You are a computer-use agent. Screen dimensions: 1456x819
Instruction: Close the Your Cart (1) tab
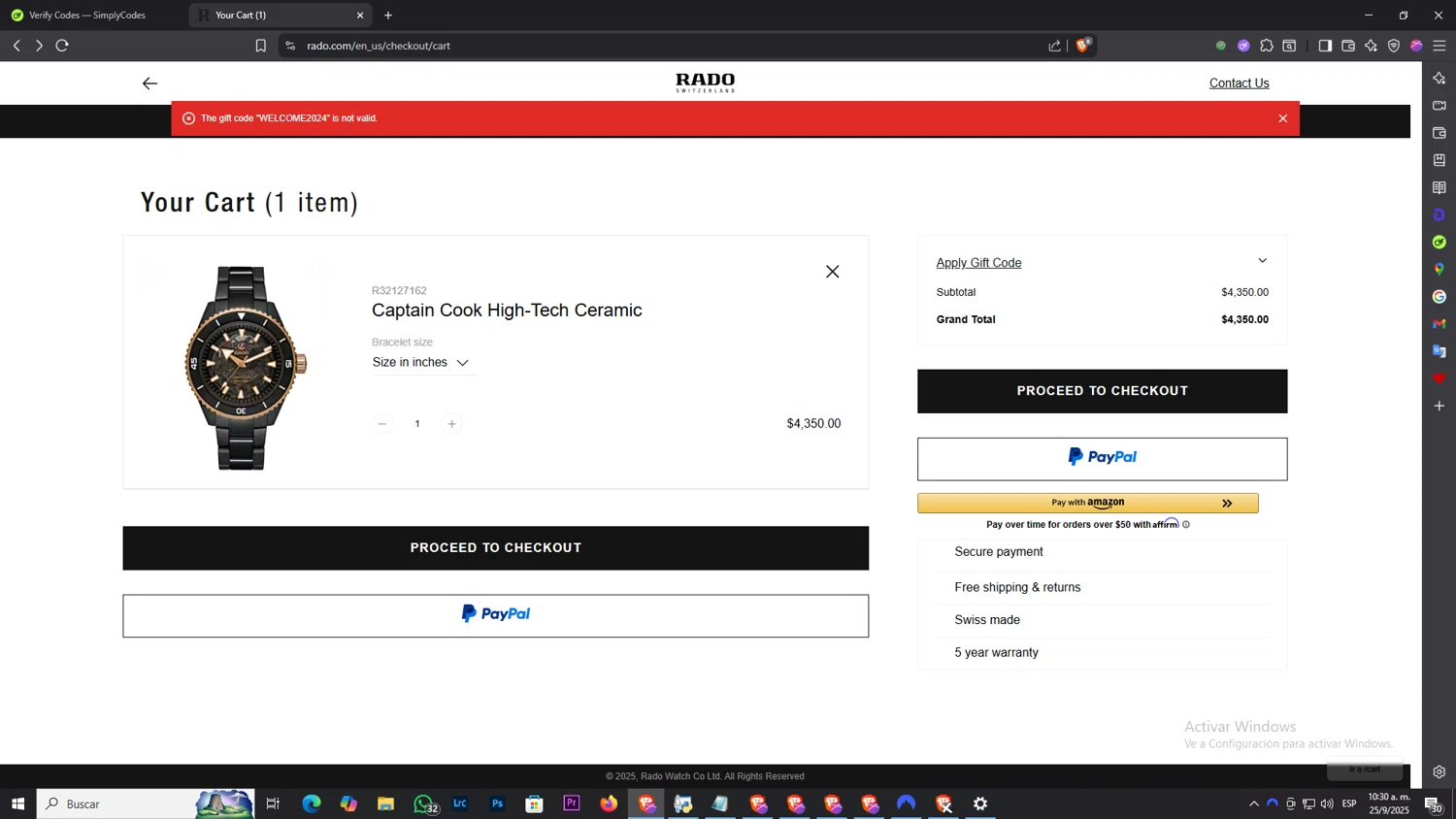(x=360, y=16)
